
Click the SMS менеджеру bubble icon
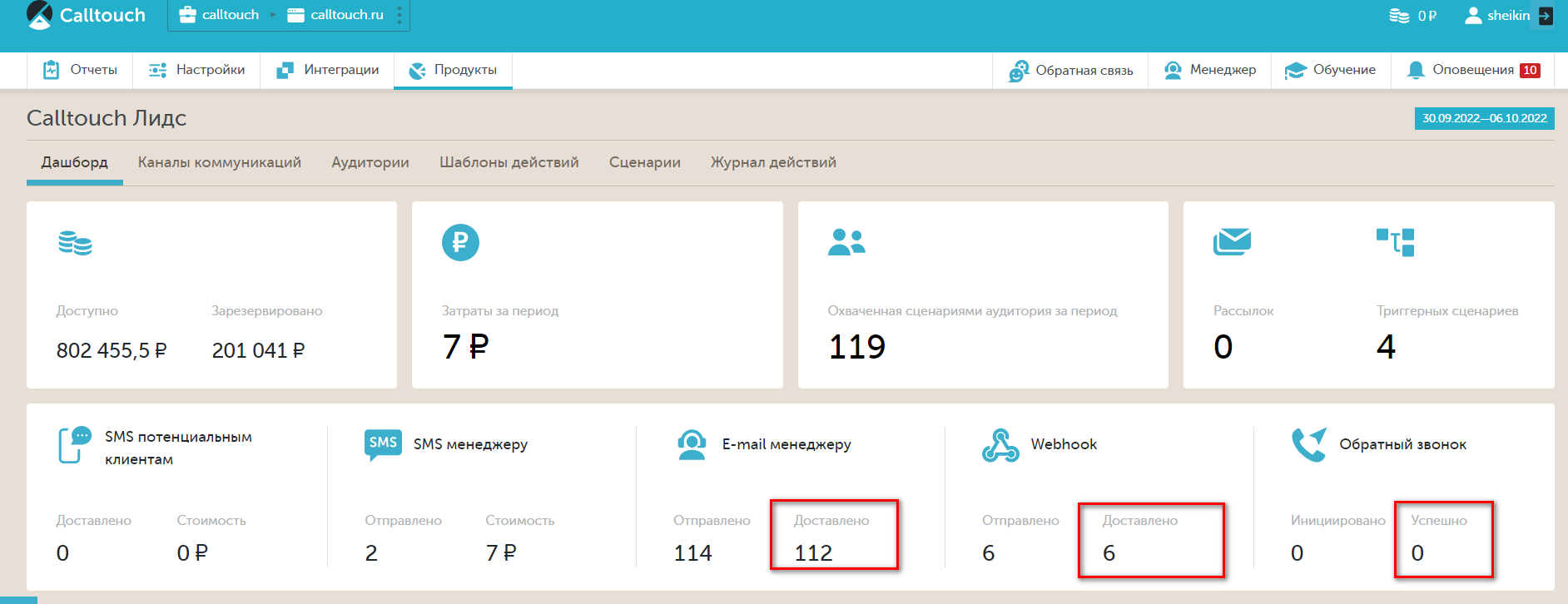click(383, 444)
